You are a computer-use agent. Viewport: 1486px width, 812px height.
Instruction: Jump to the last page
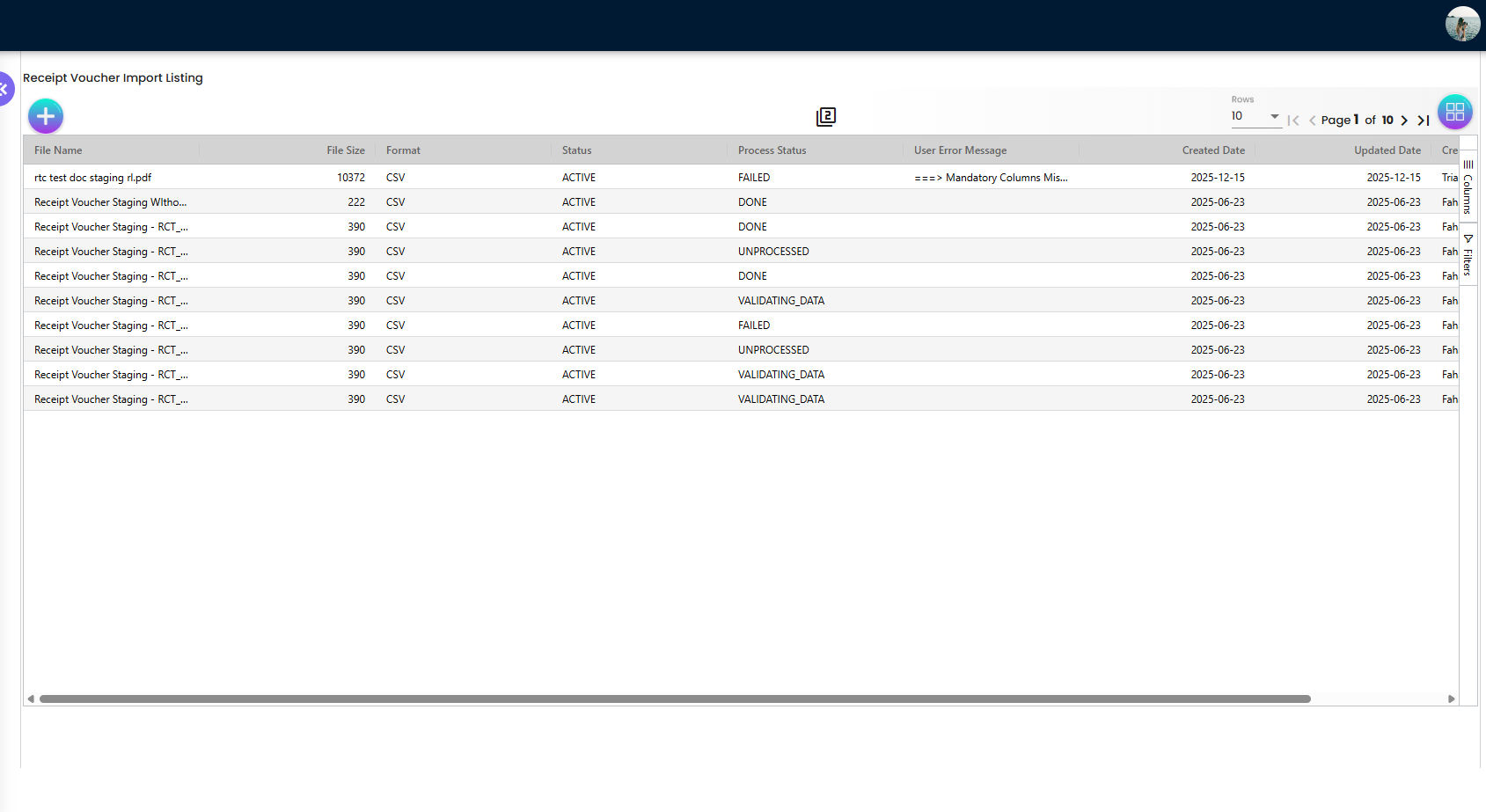coord(1423,121)
